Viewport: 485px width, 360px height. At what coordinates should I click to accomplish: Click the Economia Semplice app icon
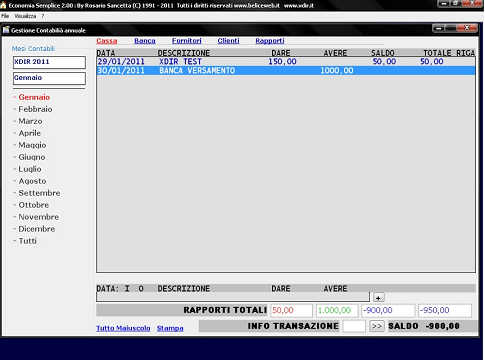(x=3, y=5)
